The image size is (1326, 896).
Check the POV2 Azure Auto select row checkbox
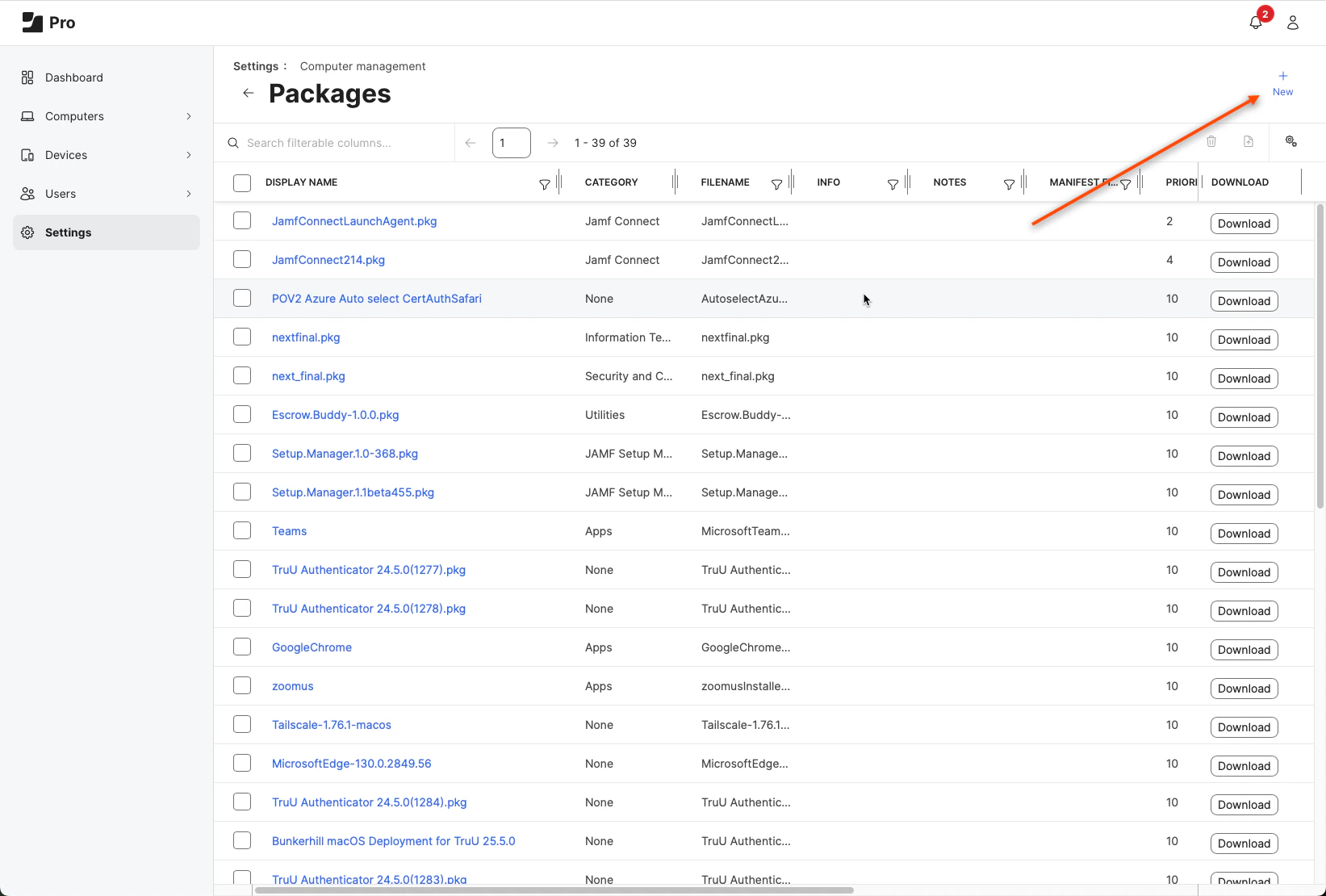pyautogui.click(x=242, y=298)
